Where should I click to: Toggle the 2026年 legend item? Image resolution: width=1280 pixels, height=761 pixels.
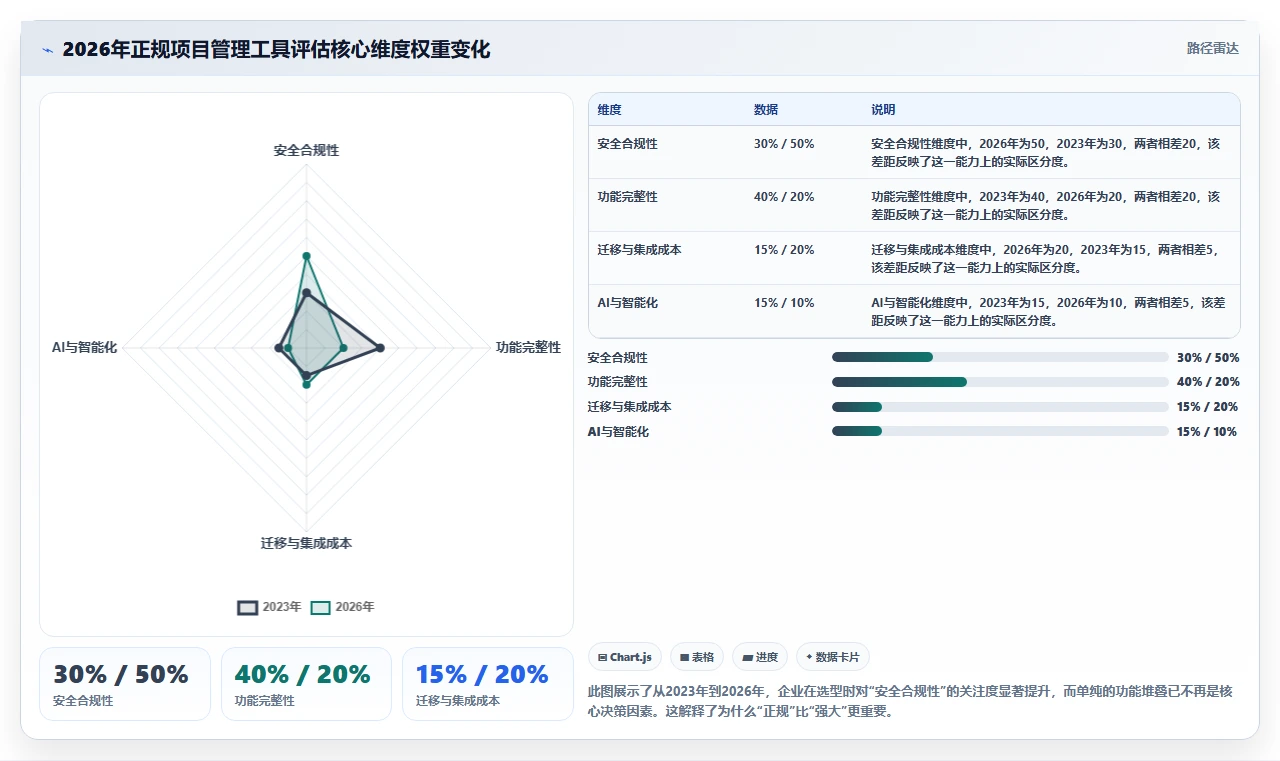[343, 607]
